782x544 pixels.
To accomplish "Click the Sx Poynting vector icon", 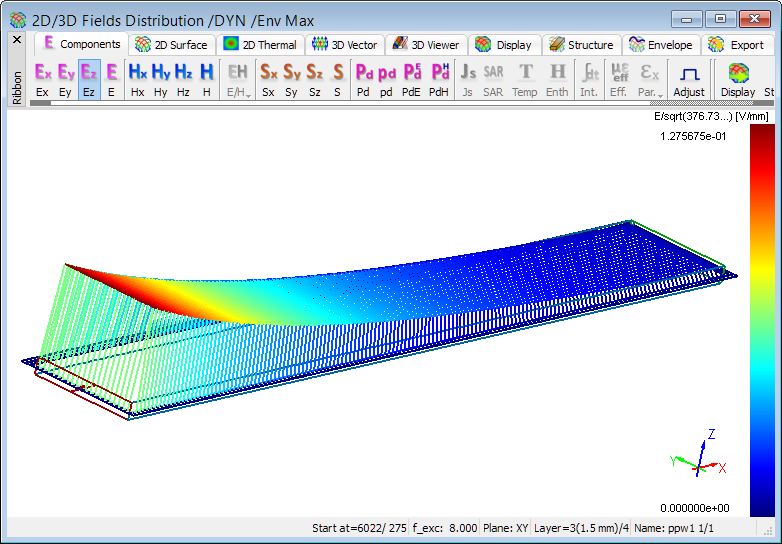I will [269, 79].
